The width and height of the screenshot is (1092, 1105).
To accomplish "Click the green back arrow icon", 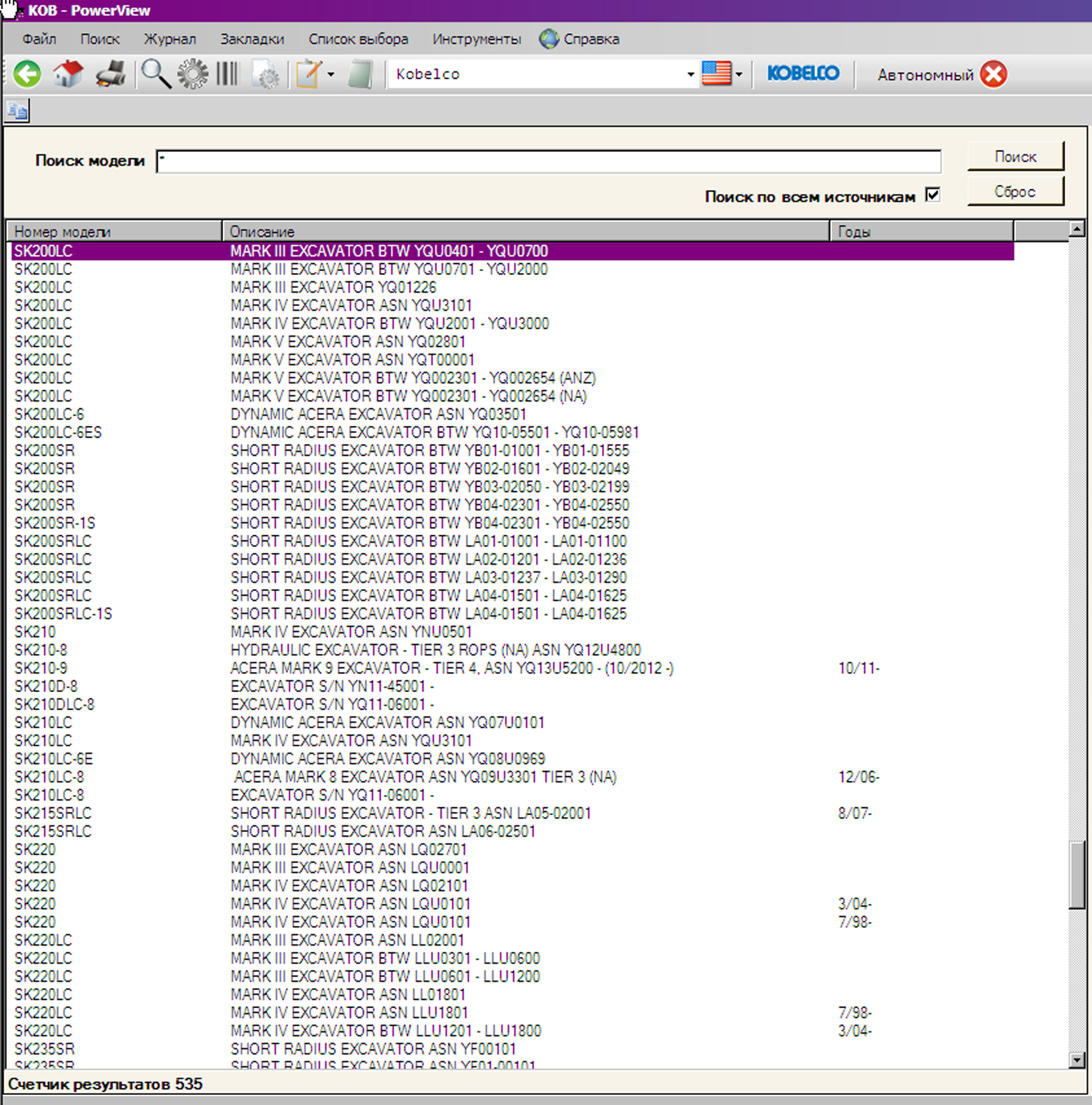I will tap(27, 74).
